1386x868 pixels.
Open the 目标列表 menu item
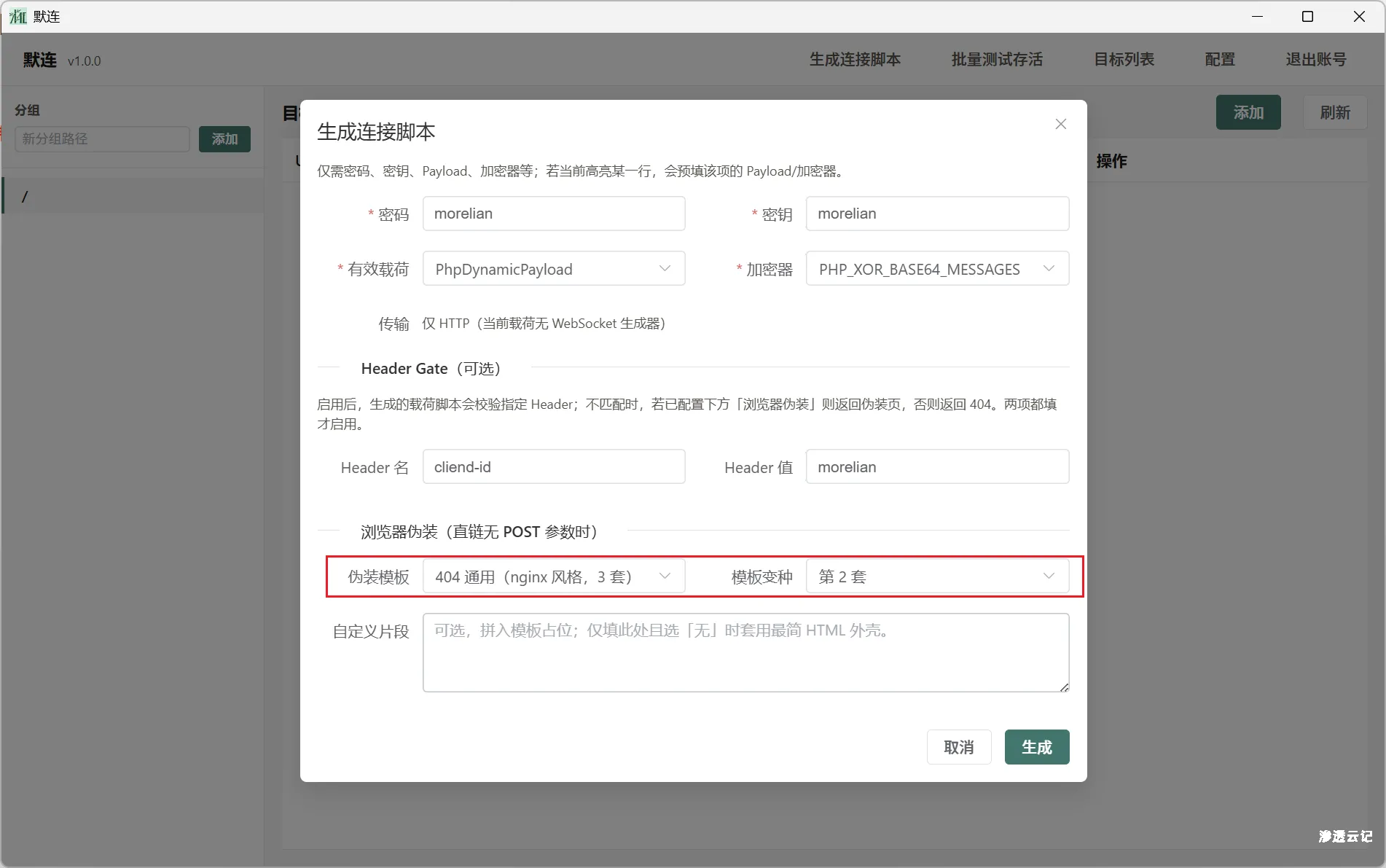point(1123,60)
